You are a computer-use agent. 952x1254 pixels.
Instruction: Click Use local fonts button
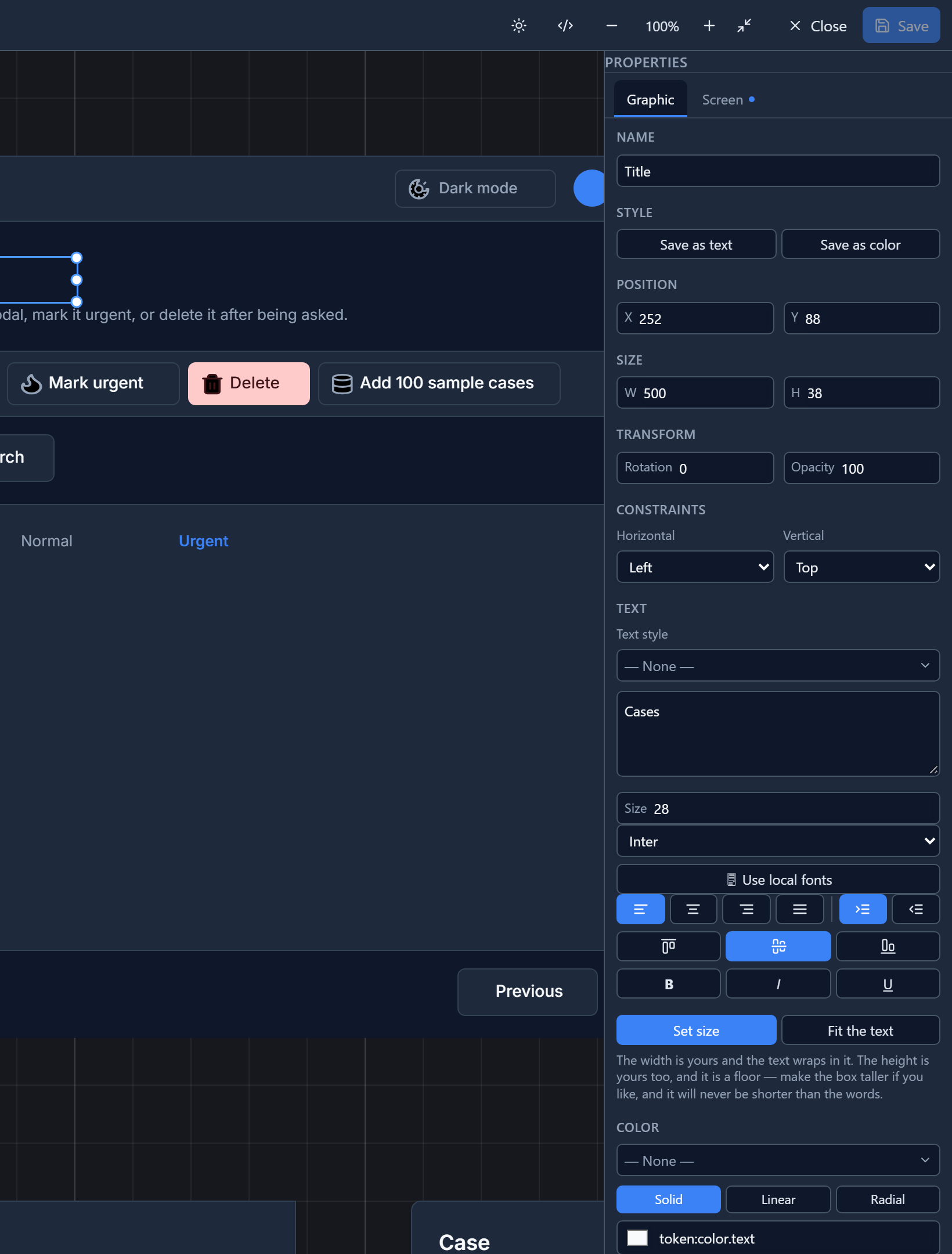click(x=778, y=880)
